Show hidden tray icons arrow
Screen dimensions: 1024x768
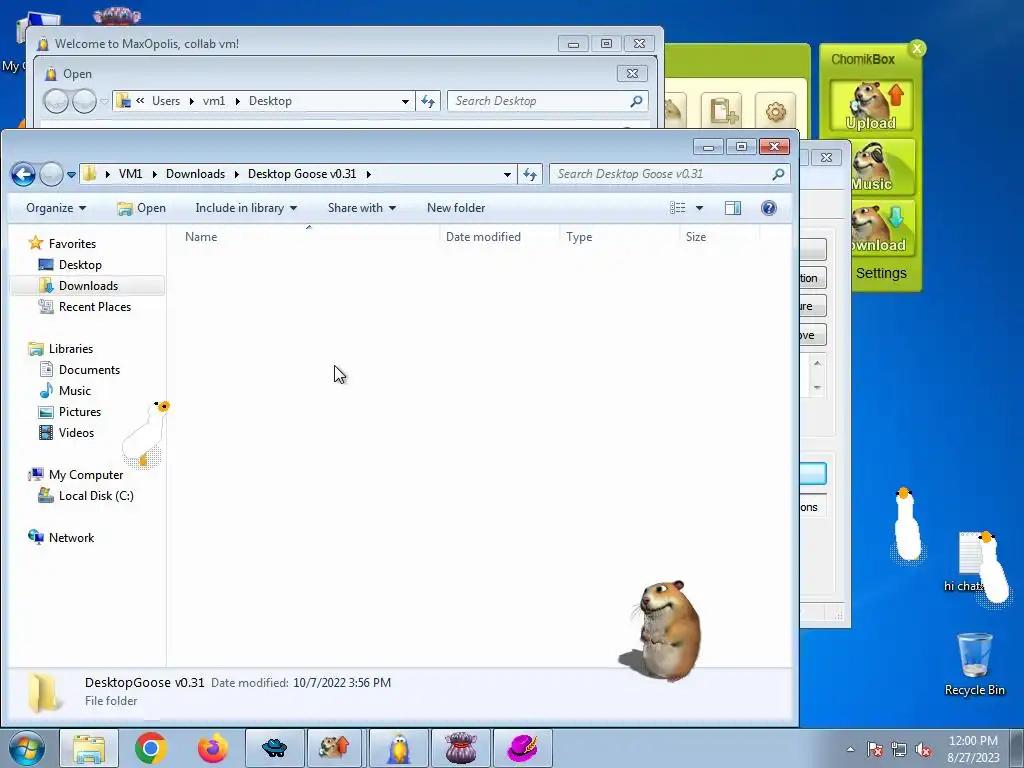click(x=850, y=749)
